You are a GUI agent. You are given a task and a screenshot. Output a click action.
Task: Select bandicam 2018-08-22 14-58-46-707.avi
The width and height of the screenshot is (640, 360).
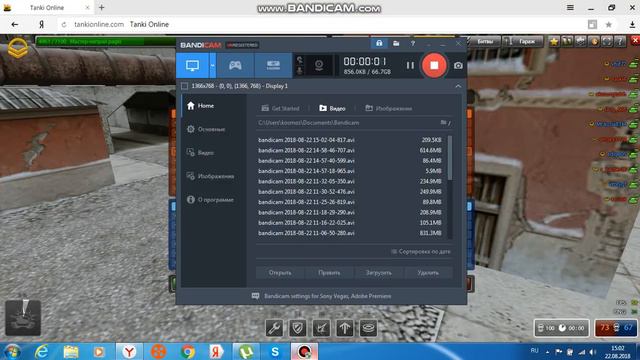coord(350,150)
